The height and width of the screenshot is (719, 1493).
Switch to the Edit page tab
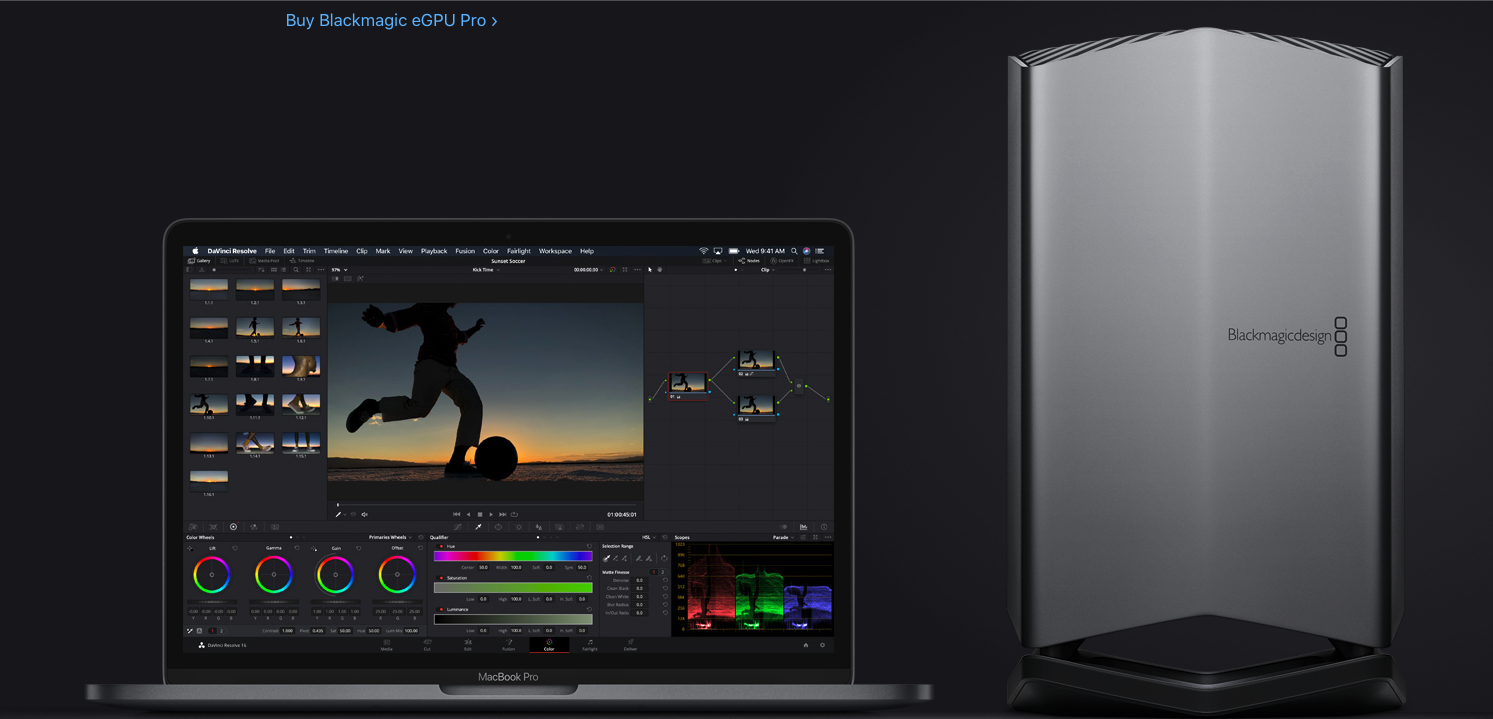pyautogui.click(x=468, y=646)
